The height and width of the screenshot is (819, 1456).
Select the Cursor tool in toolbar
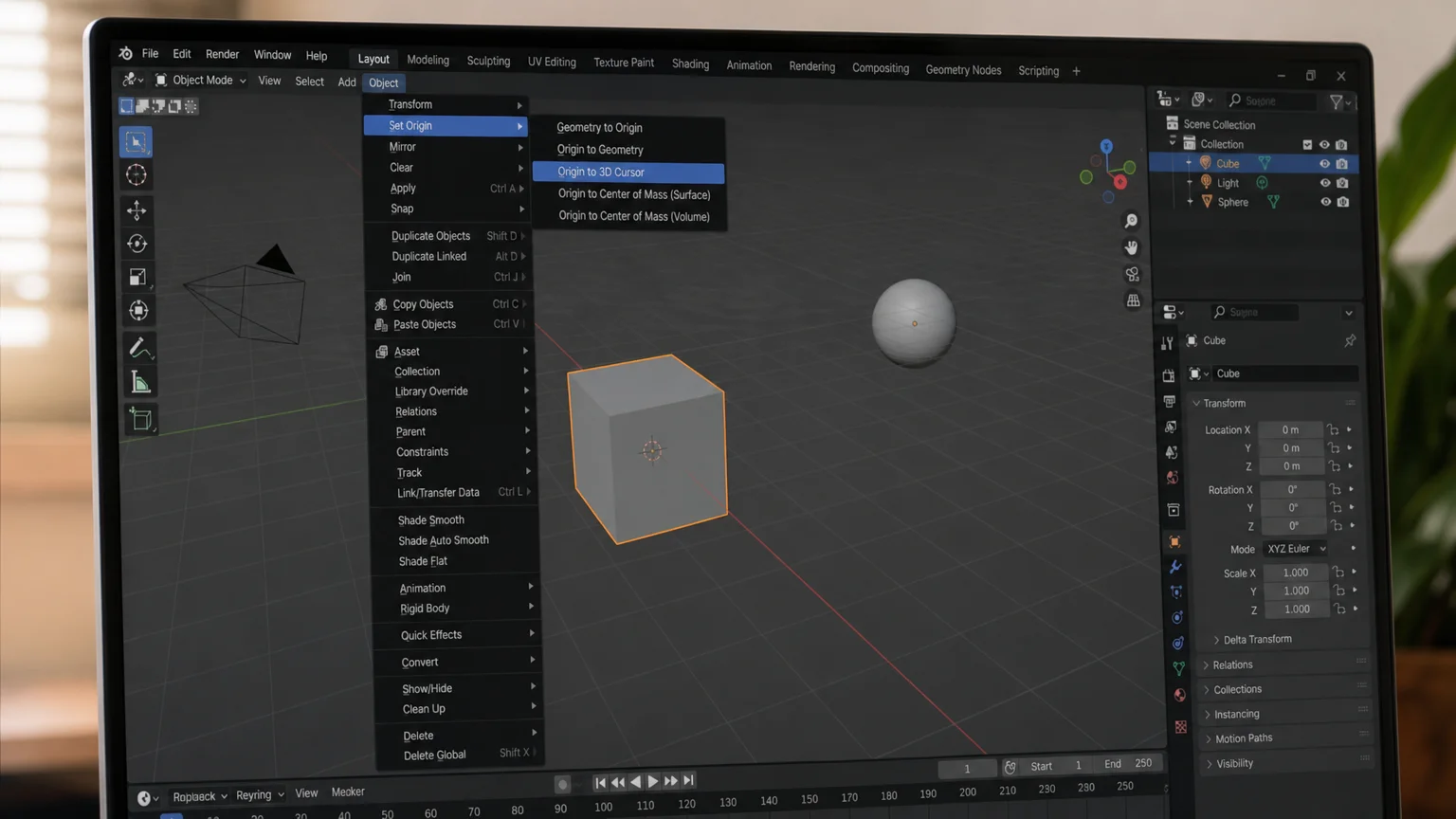click(136, 175)
